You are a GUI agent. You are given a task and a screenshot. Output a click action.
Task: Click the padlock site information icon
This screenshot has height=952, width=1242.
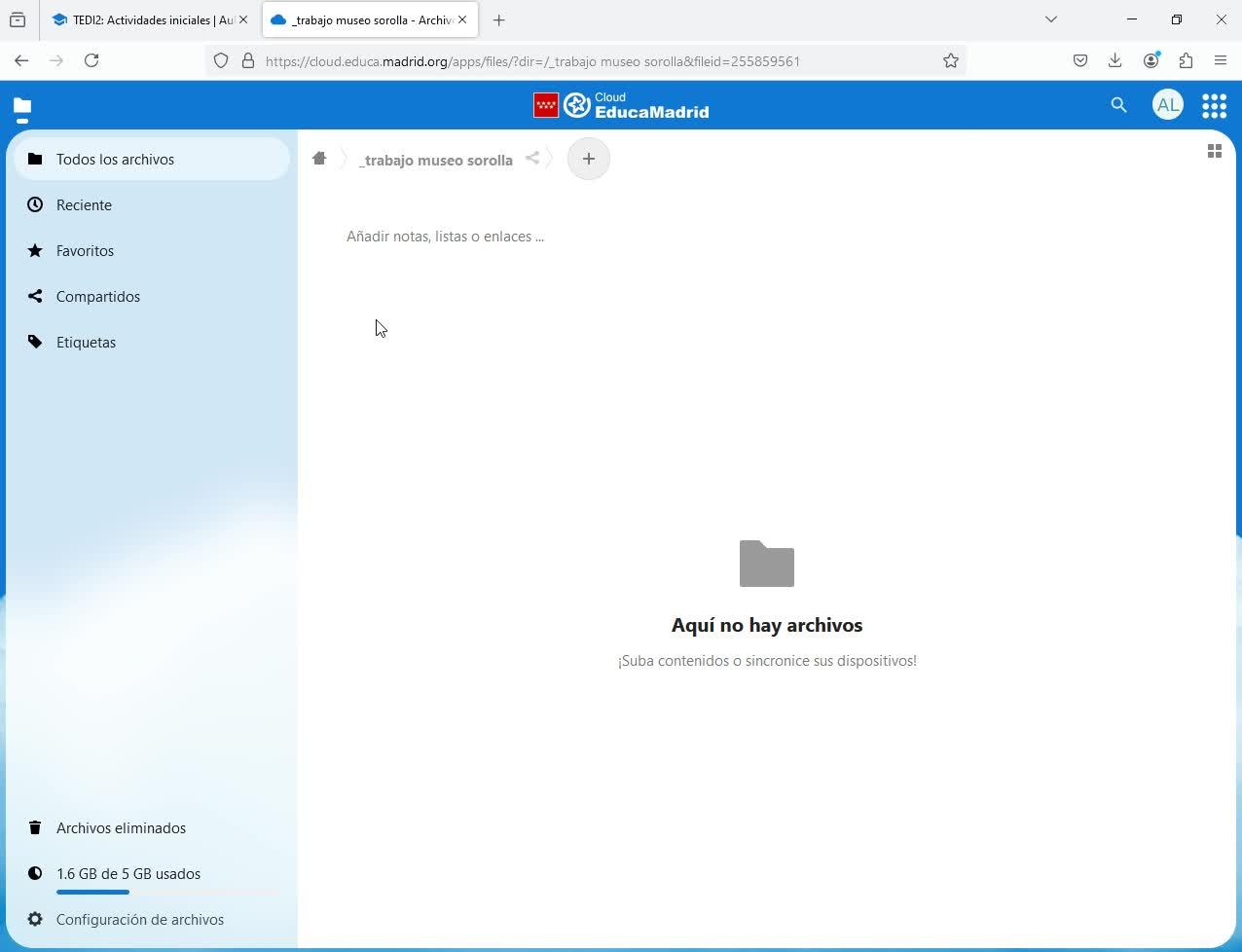pos(247,60)
